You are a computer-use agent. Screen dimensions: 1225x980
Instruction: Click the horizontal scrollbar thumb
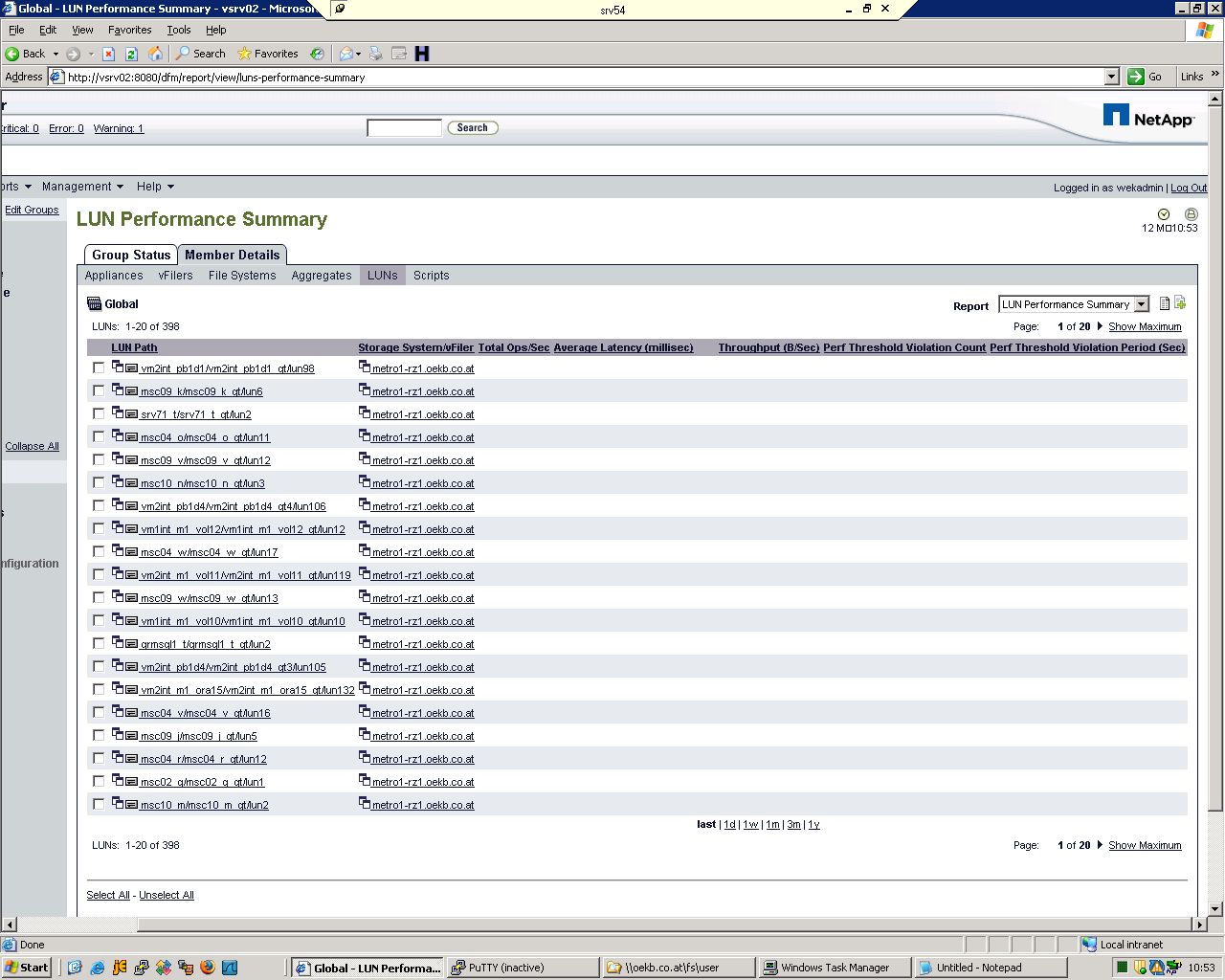pos(666,924)
